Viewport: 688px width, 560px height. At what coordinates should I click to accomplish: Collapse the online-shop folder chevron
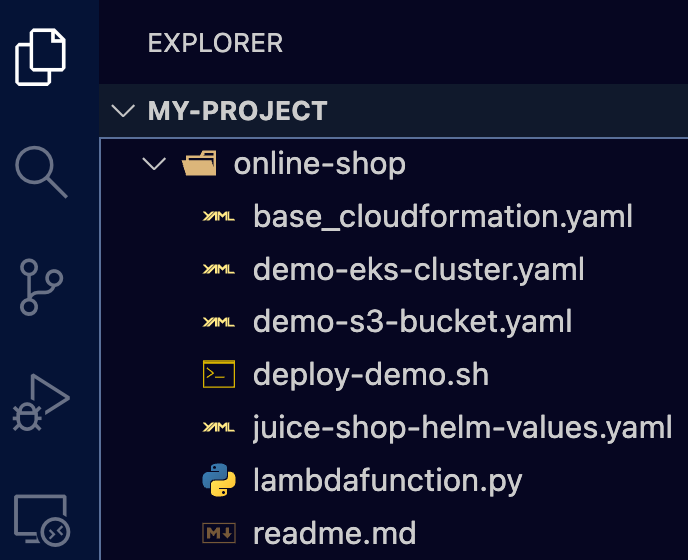(154, 164)
